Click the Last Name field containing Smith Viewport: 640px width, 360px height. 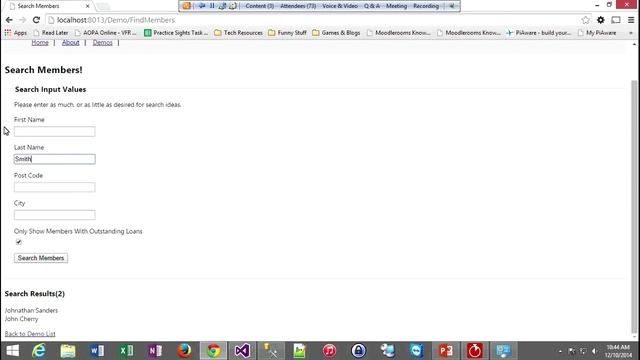(x=55, y=159)
